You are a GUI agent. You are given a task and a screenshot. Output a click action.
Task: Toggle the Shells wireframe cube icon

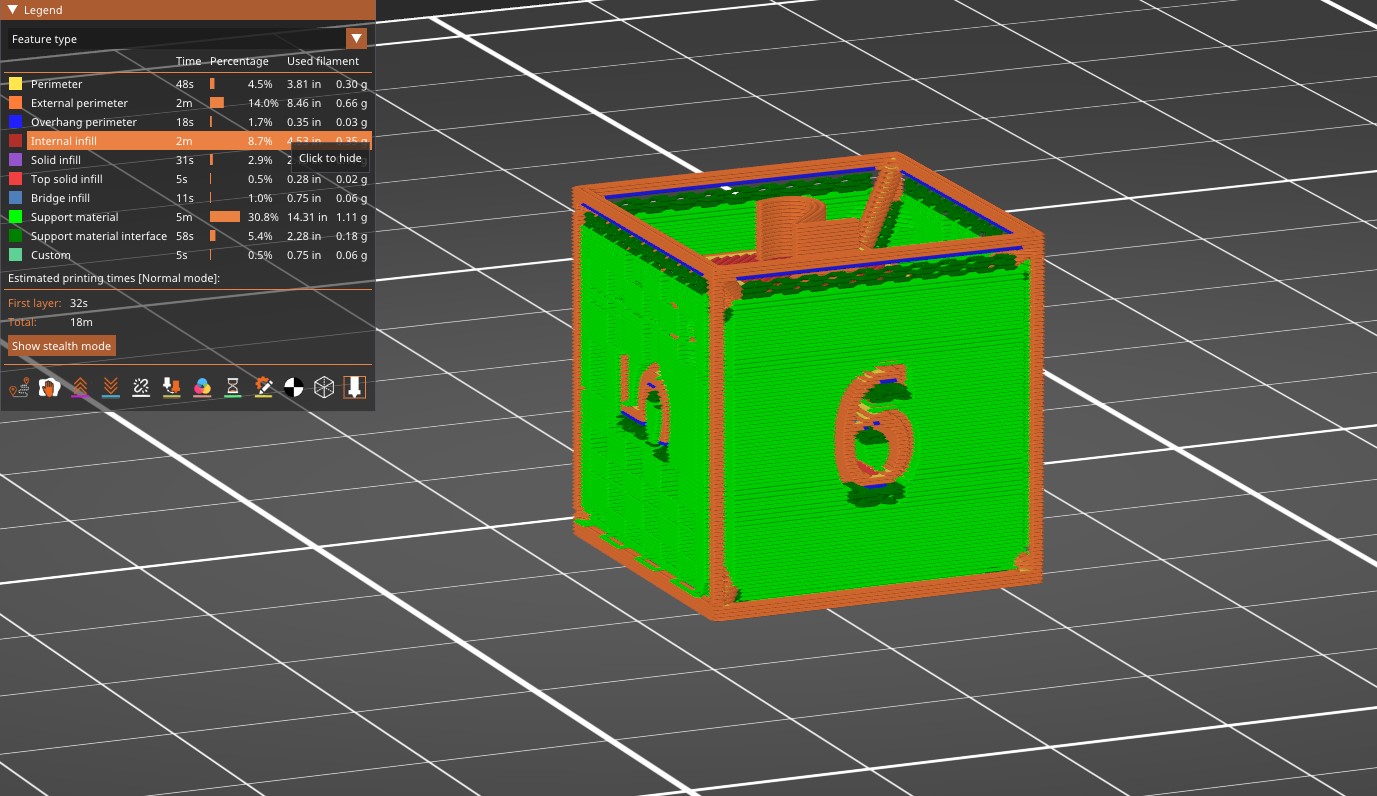tap(324, 387)
